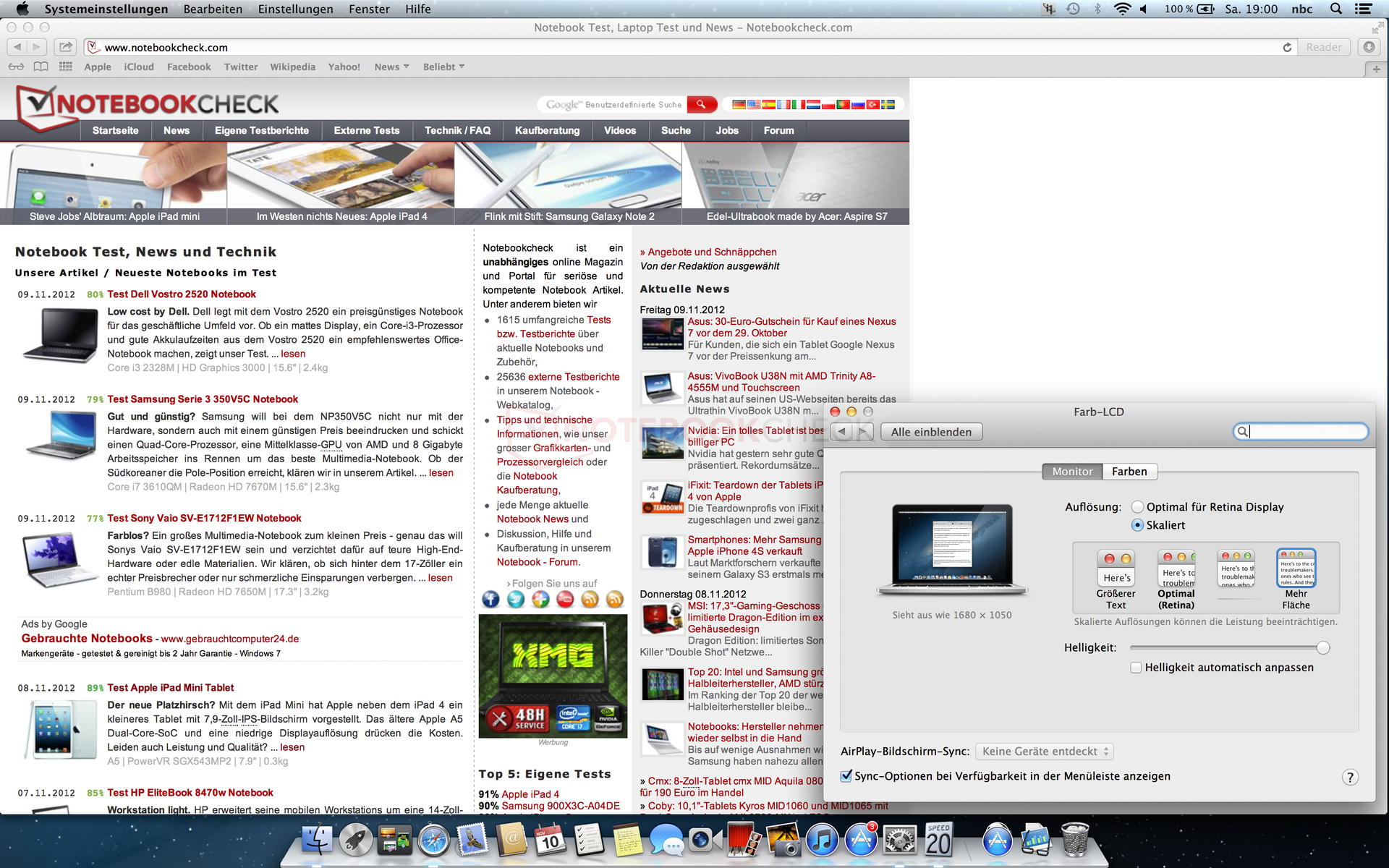
Task: Open iTunes music note in Dock
Action: click(x=823, y=841)
